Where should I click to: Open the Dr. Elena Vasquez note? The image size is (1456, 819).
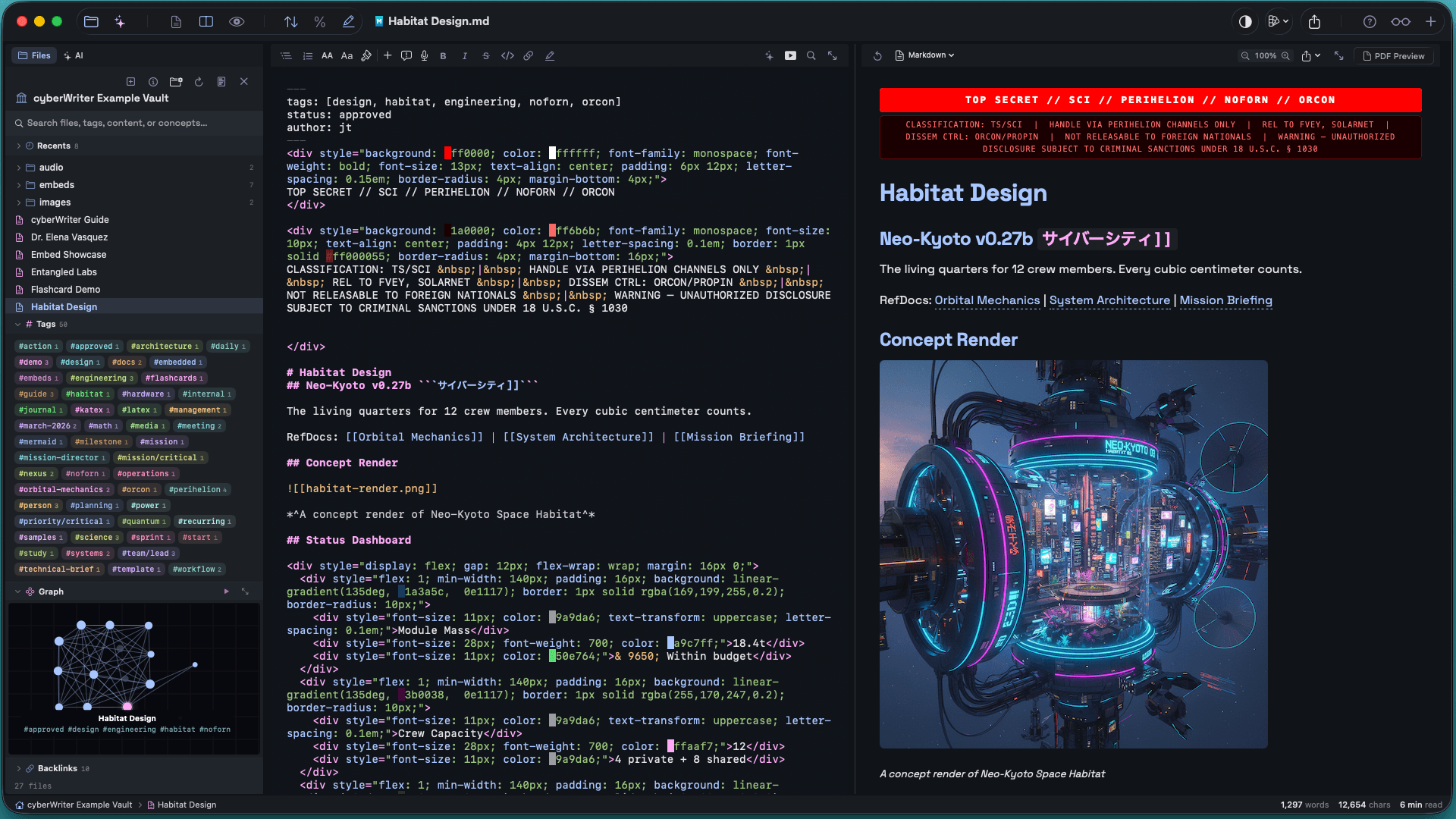[x=68, y=237]
